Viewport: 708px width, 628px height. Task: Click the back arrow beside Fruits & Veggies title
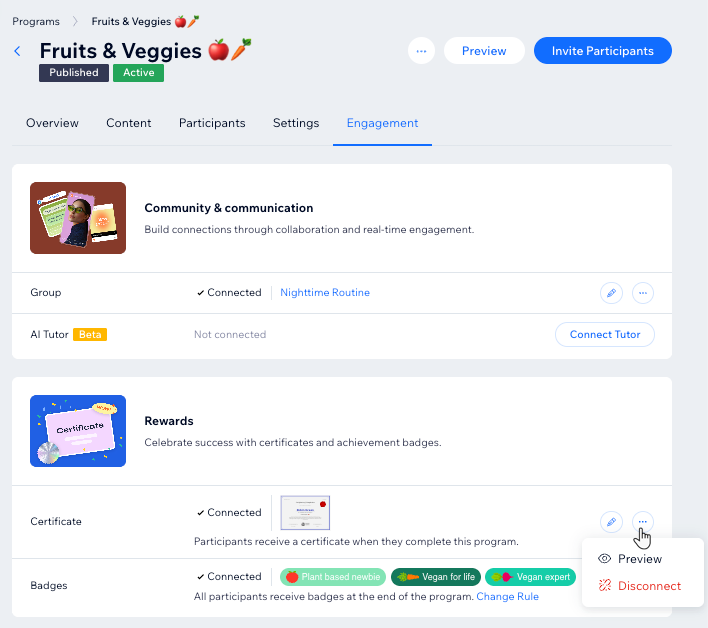point(18,51)
